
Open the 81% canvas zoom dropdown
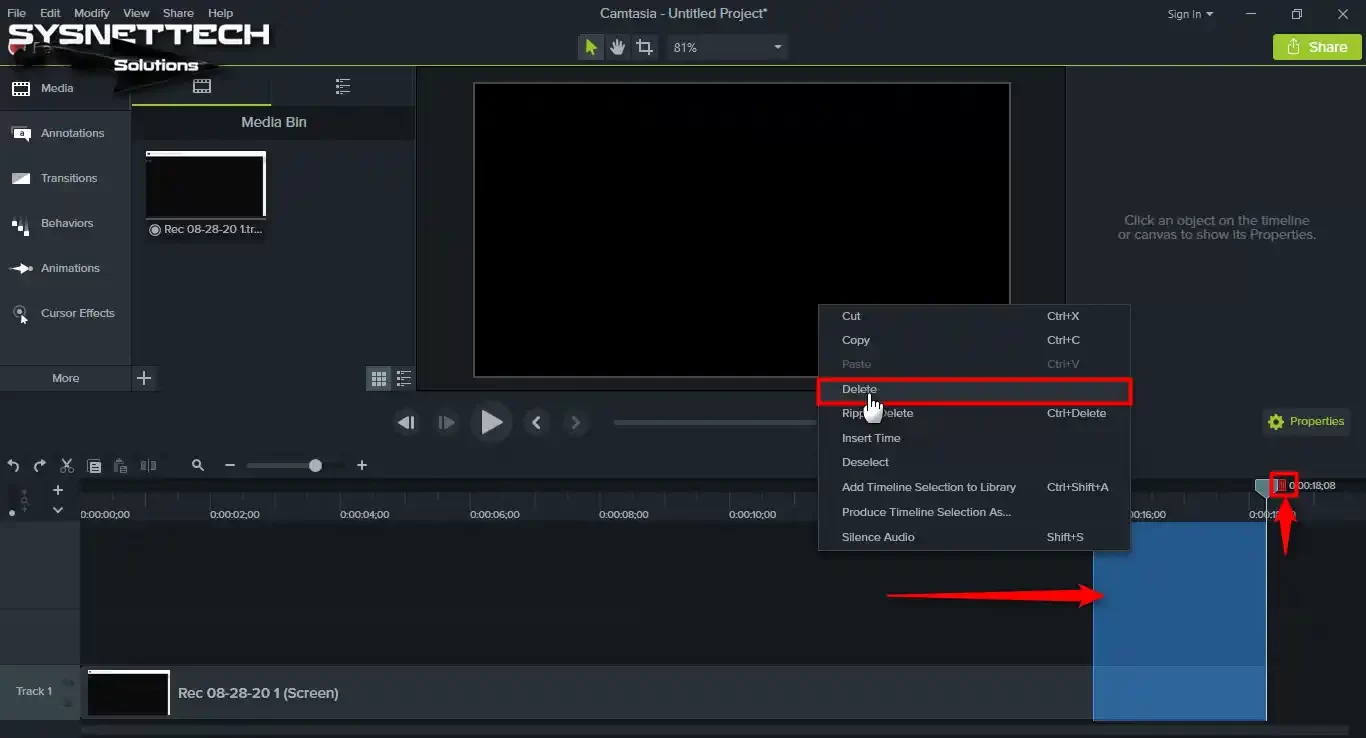pos(727,47)
